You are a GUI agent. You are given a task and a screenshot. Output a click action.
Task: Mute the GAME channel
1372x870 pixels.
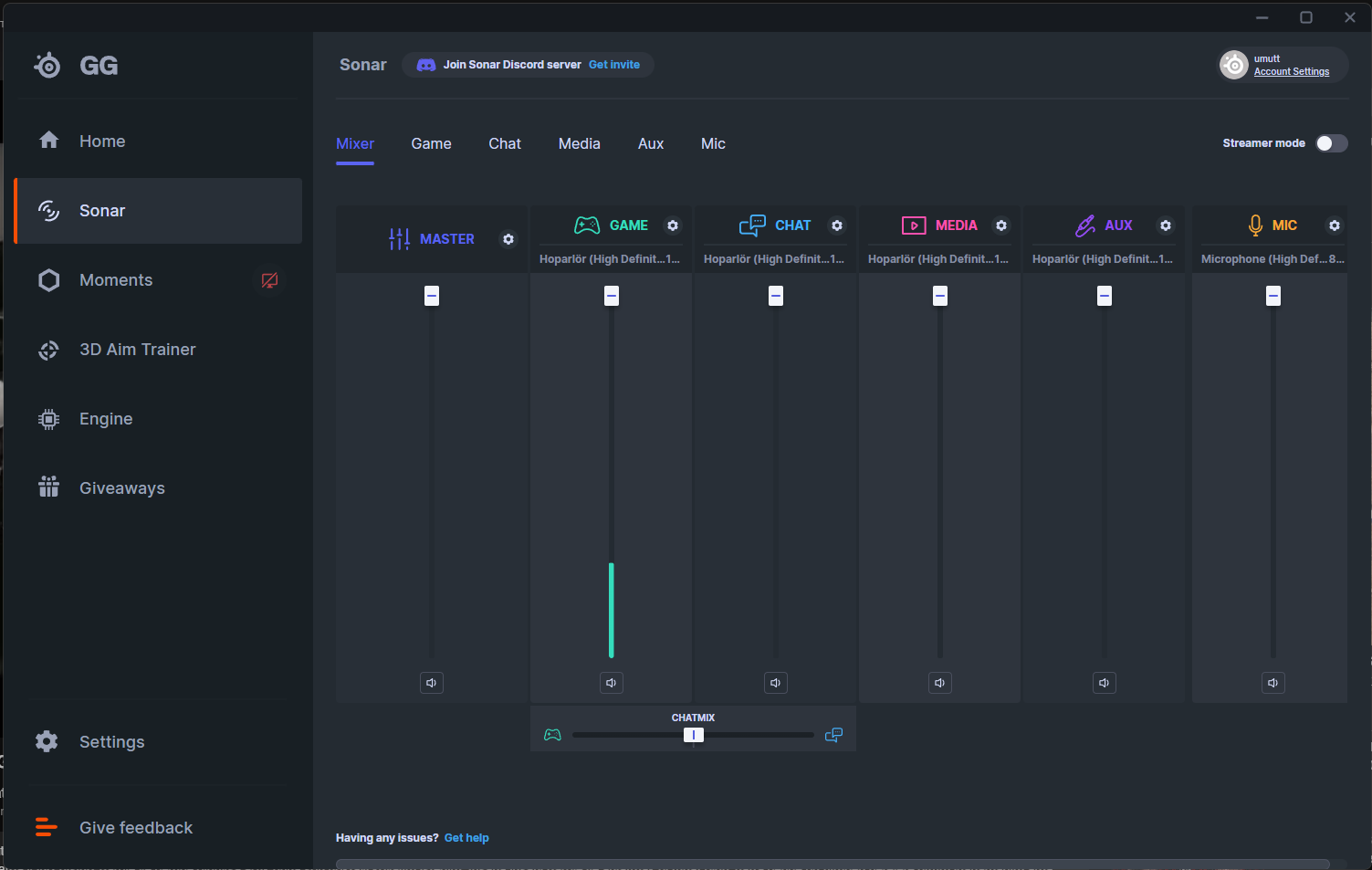pos(612,683)
